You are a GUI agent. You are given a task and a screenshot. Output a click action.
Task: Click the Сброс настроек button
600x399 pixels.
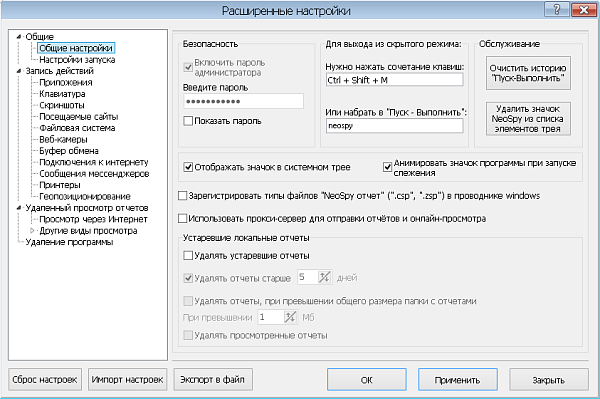pyautogui.click(x=45, y=379)
